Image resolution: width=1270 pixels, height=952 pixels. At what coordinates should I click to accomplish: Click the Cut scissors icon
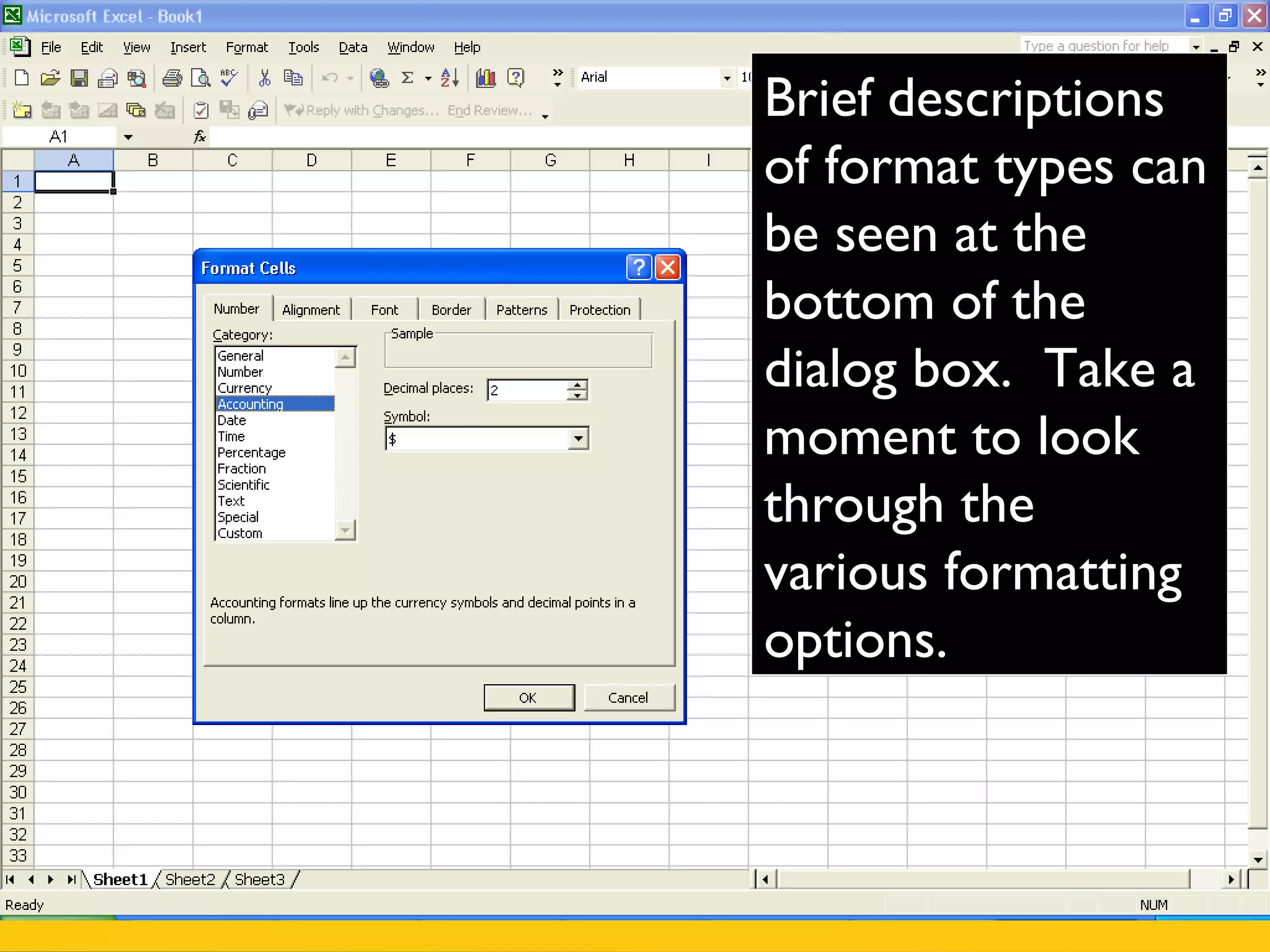265,77
